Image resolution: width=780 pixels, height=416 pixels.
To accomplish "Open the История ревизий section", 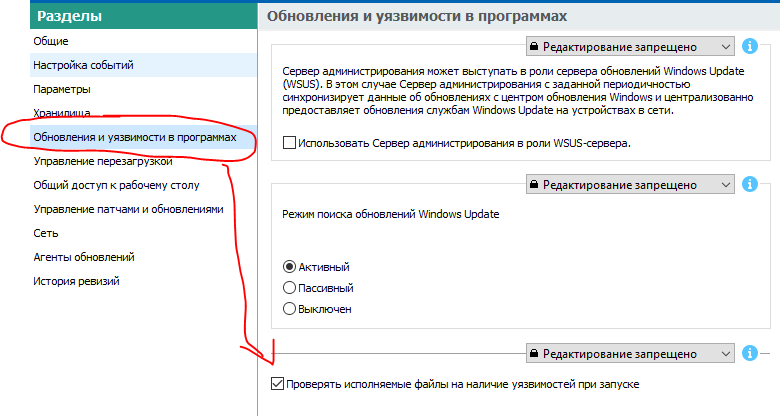I will (143, 281).
